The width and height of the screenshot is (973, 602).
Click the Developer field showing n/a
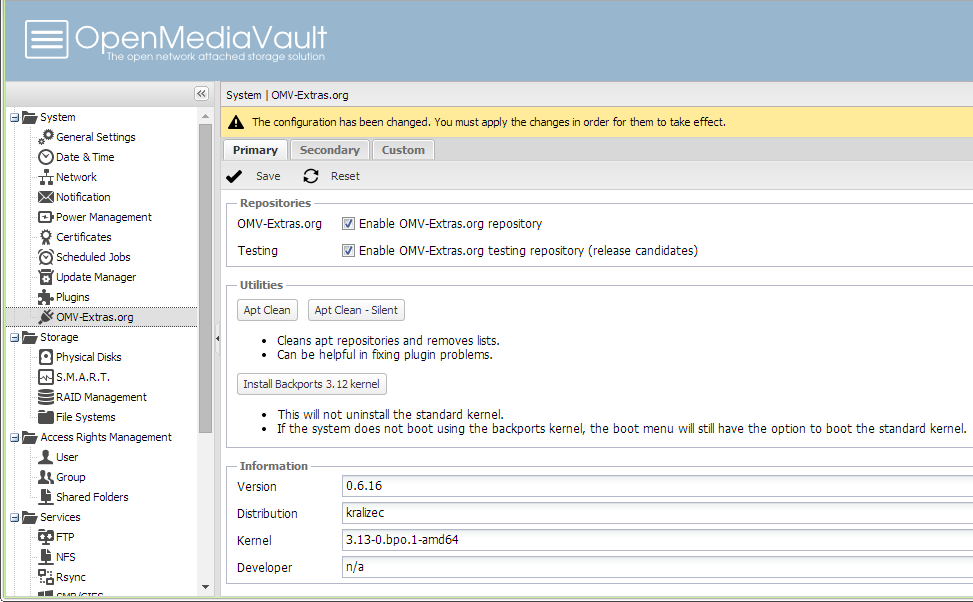tap(657, 567)
